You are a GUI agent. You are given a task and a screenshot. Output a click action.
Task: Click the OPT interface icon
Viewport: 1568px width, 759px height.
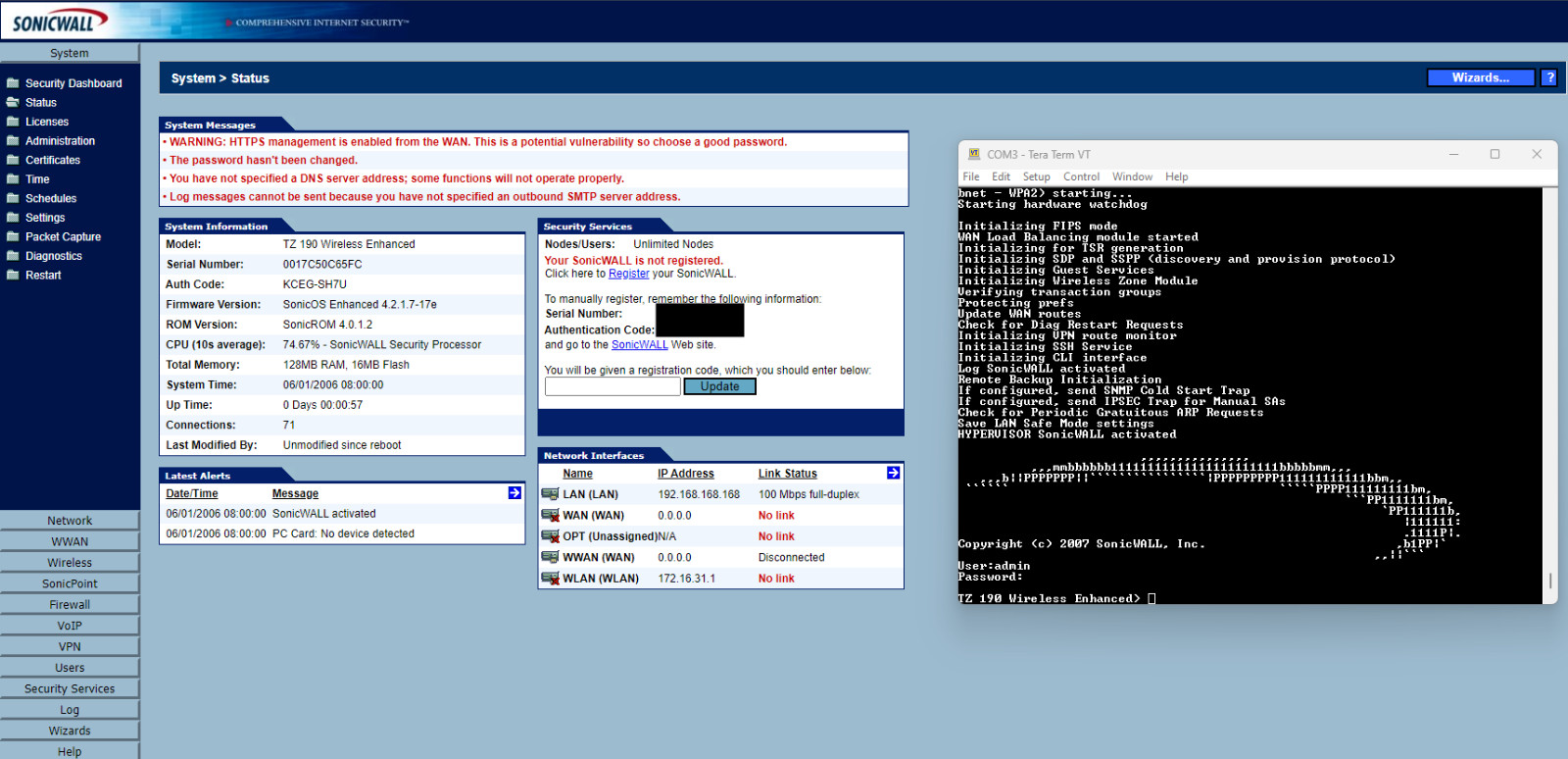tap(550, 536)
